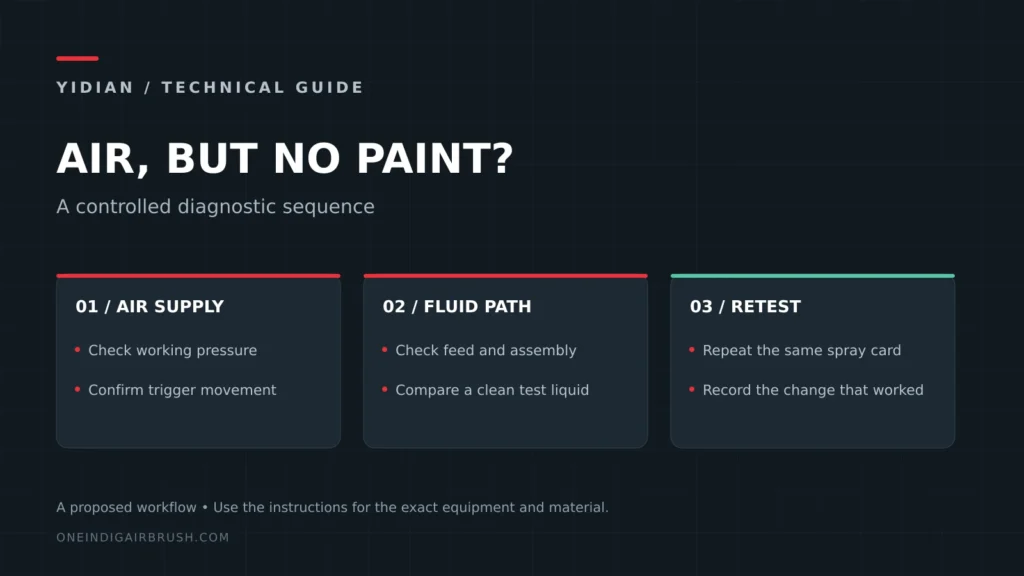This screenshot has height=576, width=1024.
Task: Select the 03 / RETEST card heading
Action: [x=745, y=306]
